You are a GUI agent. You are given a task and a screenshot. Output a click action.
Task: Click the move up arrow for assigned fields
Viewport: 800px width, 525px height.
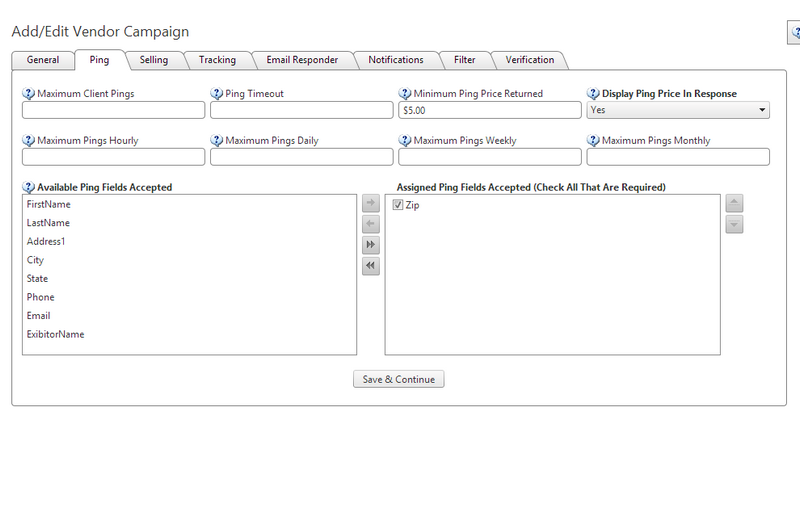point(734,204)
